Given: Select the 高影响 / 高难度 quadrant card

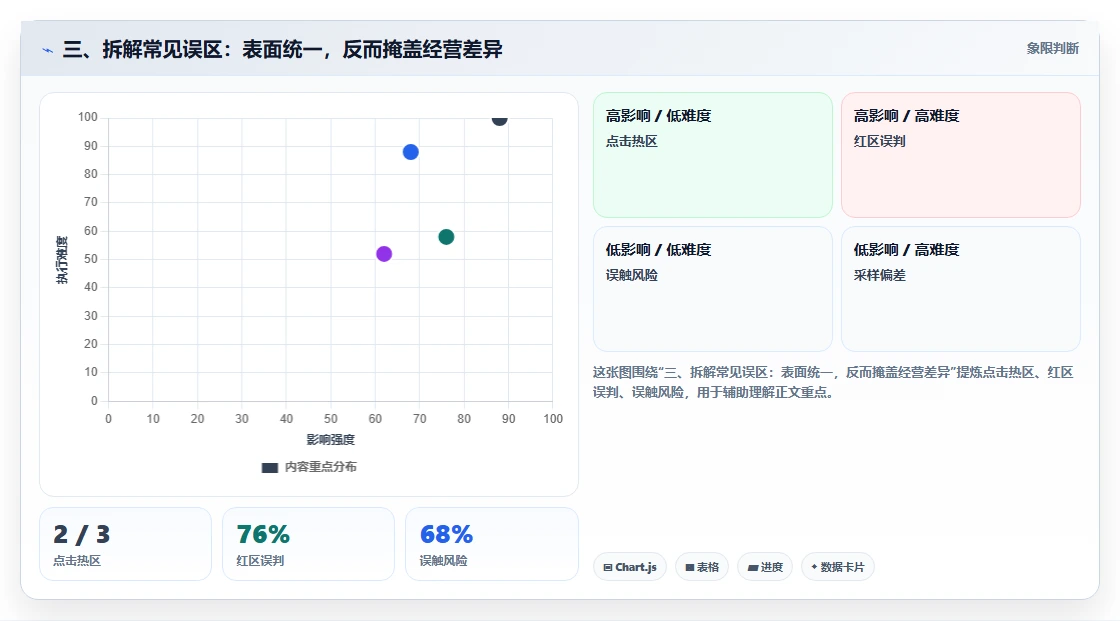Looking at the screenshot, I should coord(961,155).
